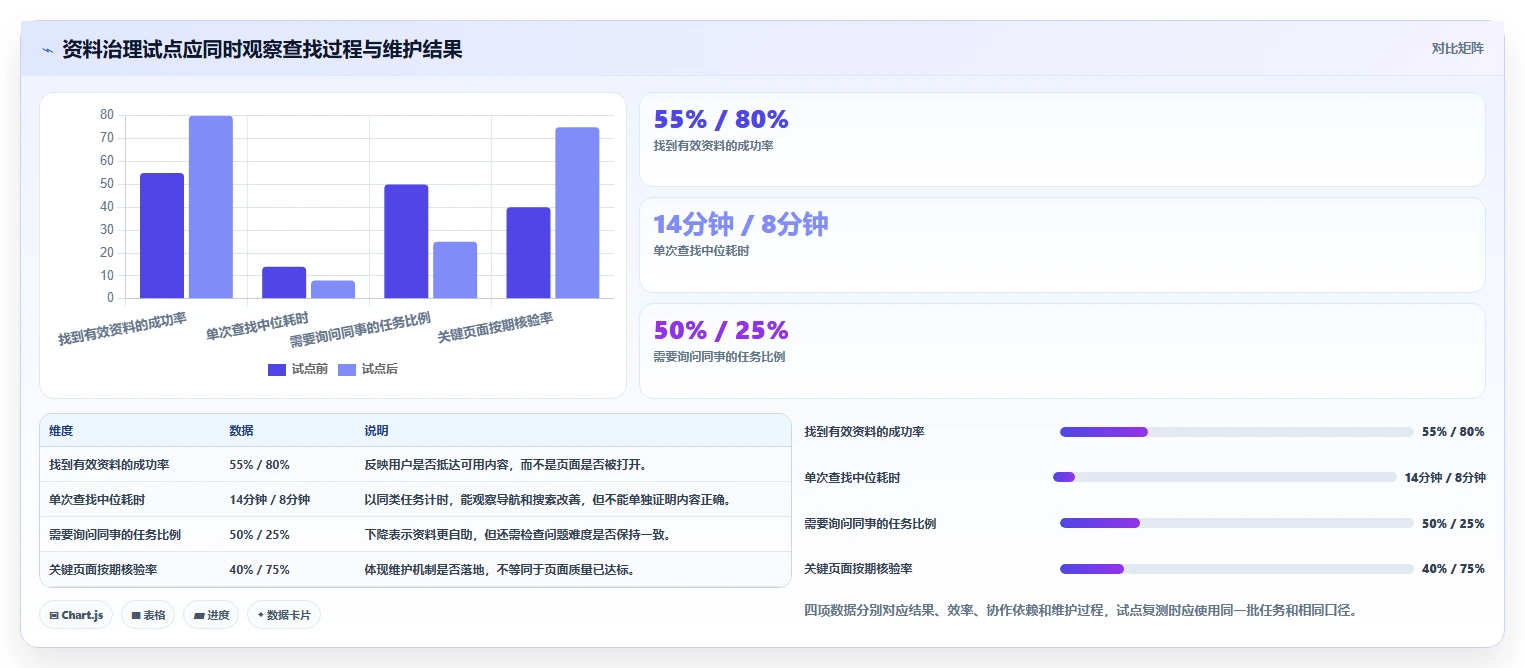Click the 14分钟 / 8分钟 data card
The image size is (1525, 668).
(x=1062, y=245)
